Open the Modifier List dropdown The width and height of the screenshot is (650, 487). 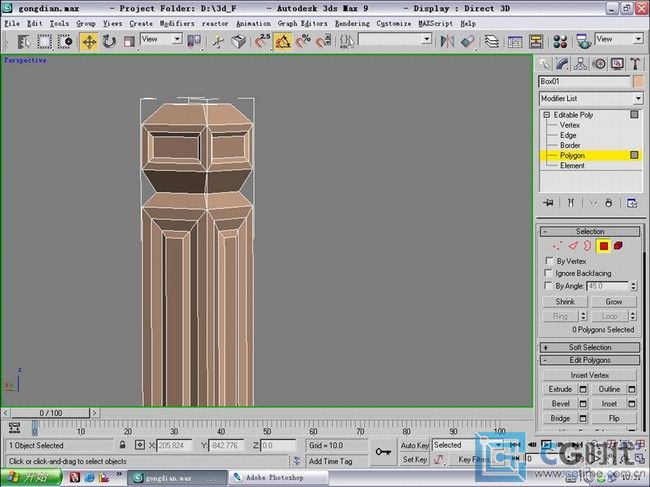coord(591,99)
